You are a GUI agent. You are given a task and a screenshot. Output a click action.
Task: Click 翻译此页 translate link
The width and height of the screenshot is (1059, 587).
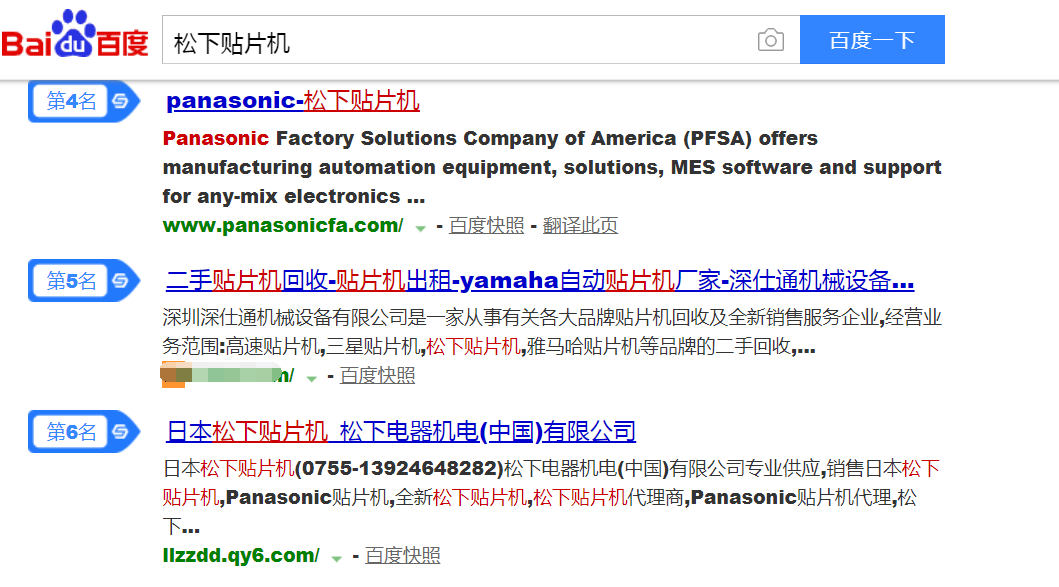[x=580, y=226]
